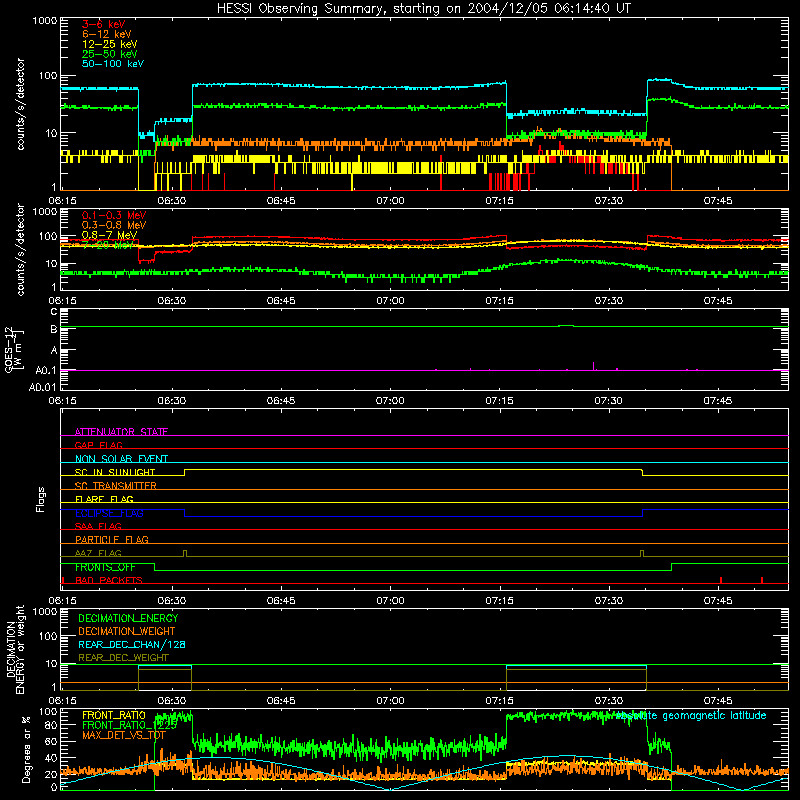Click the green FRONT_RATIO_1225 legend label
Screen dimensions: 800x800
pyautogui.click(x=129, y=725)
